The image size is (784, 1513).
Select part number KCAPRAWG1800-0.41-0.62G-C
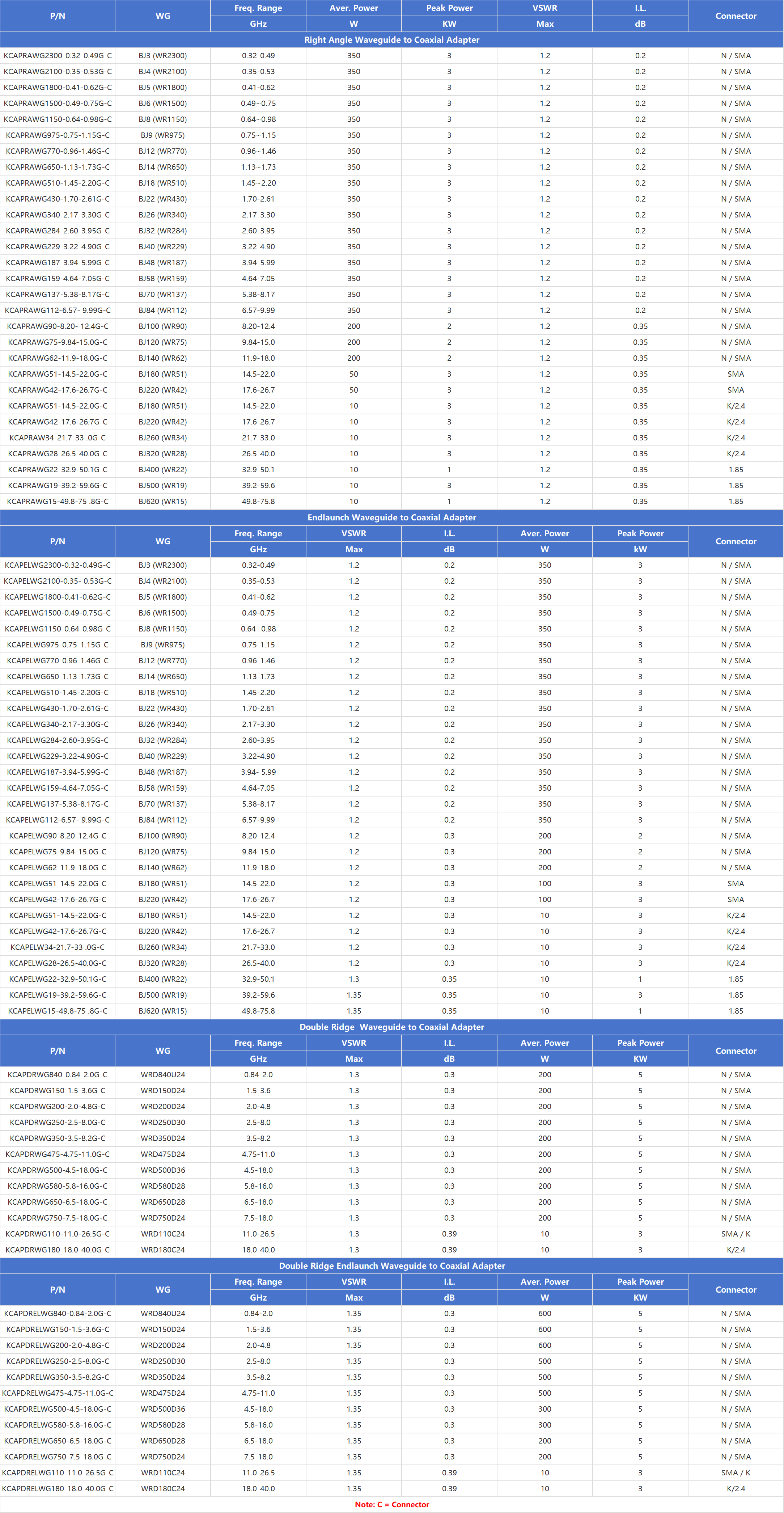click(x=58, y=88)
